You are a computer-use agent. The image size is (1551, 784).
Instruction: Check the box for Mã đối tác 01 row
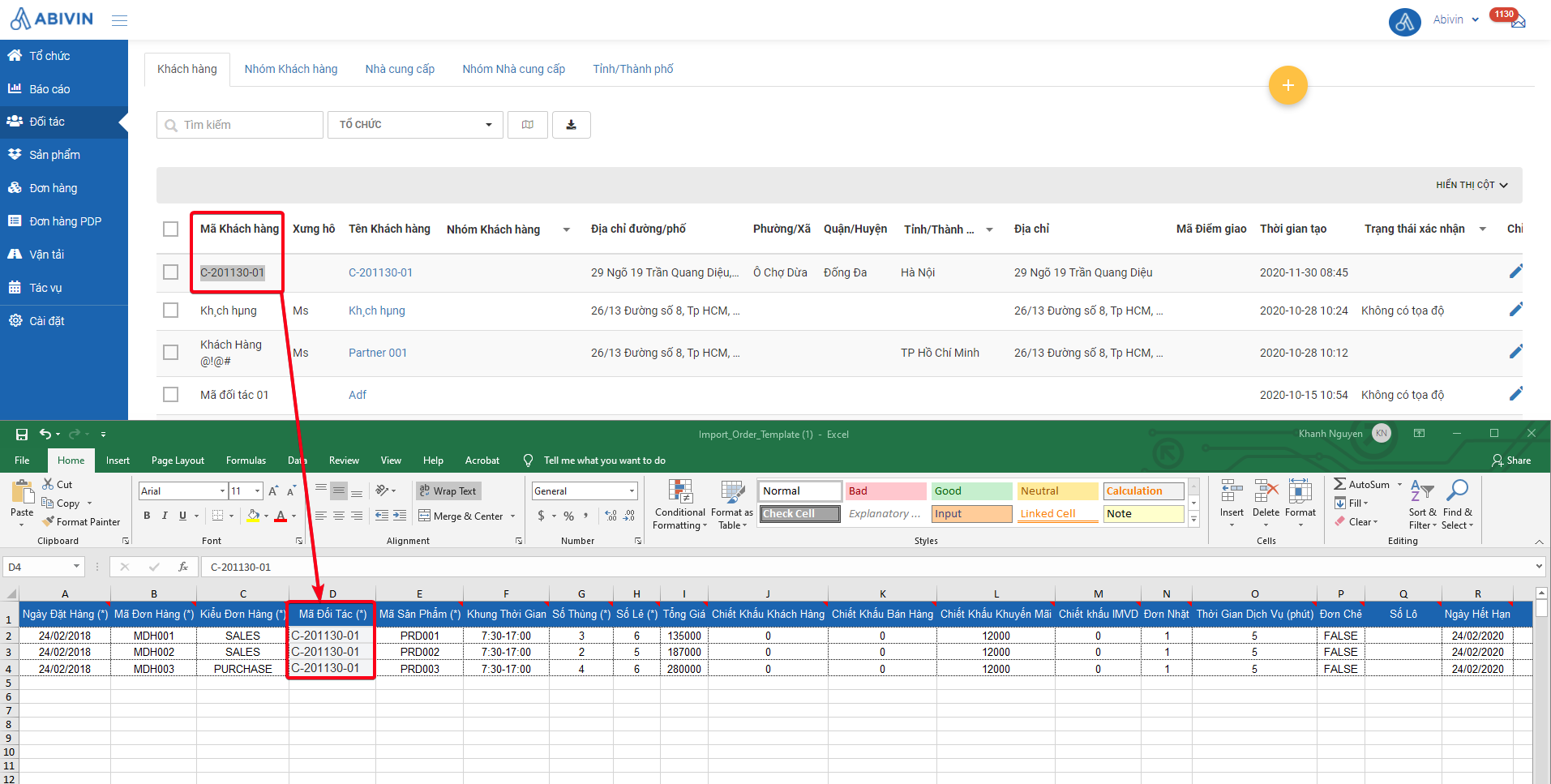pyautogui.click(x=170, y=394)
